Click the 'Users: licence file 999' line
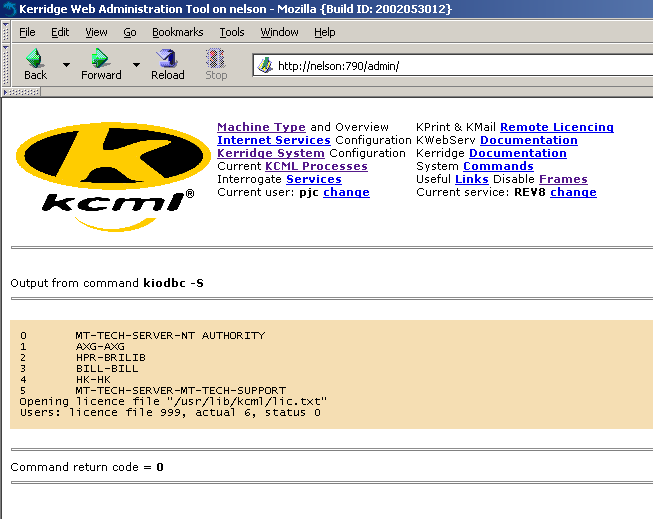Screen dimensions: 653x519 (170, 412)
